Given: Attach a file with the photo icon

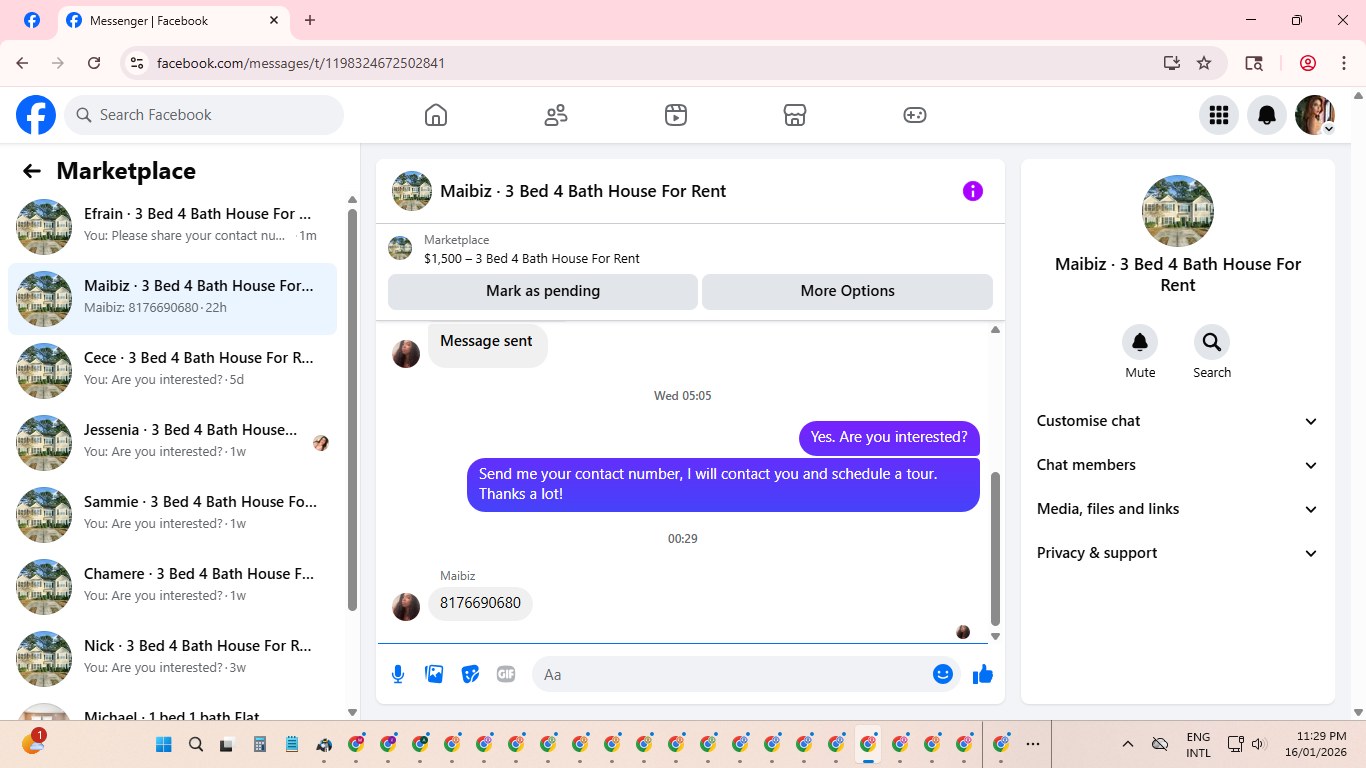Looking at the screenshot, I should (x=434, y=674).
